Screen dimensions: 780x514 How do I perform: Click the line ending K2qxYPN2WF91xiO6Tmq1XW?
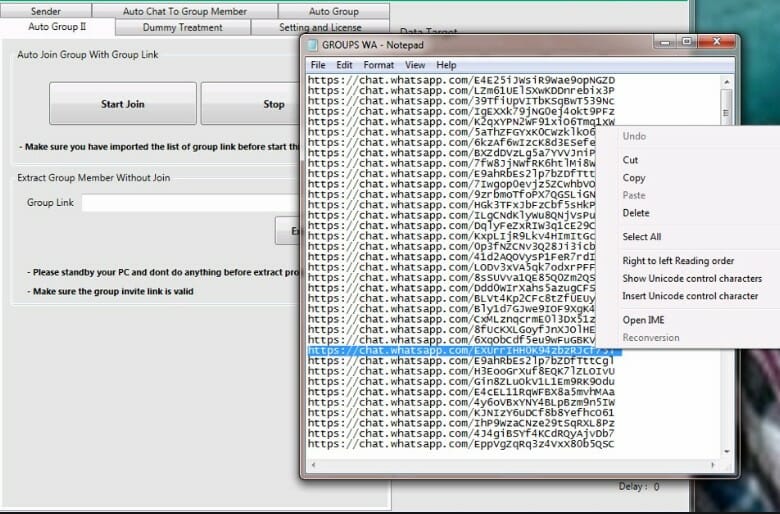pyautogui.click(x=461, y=122)
